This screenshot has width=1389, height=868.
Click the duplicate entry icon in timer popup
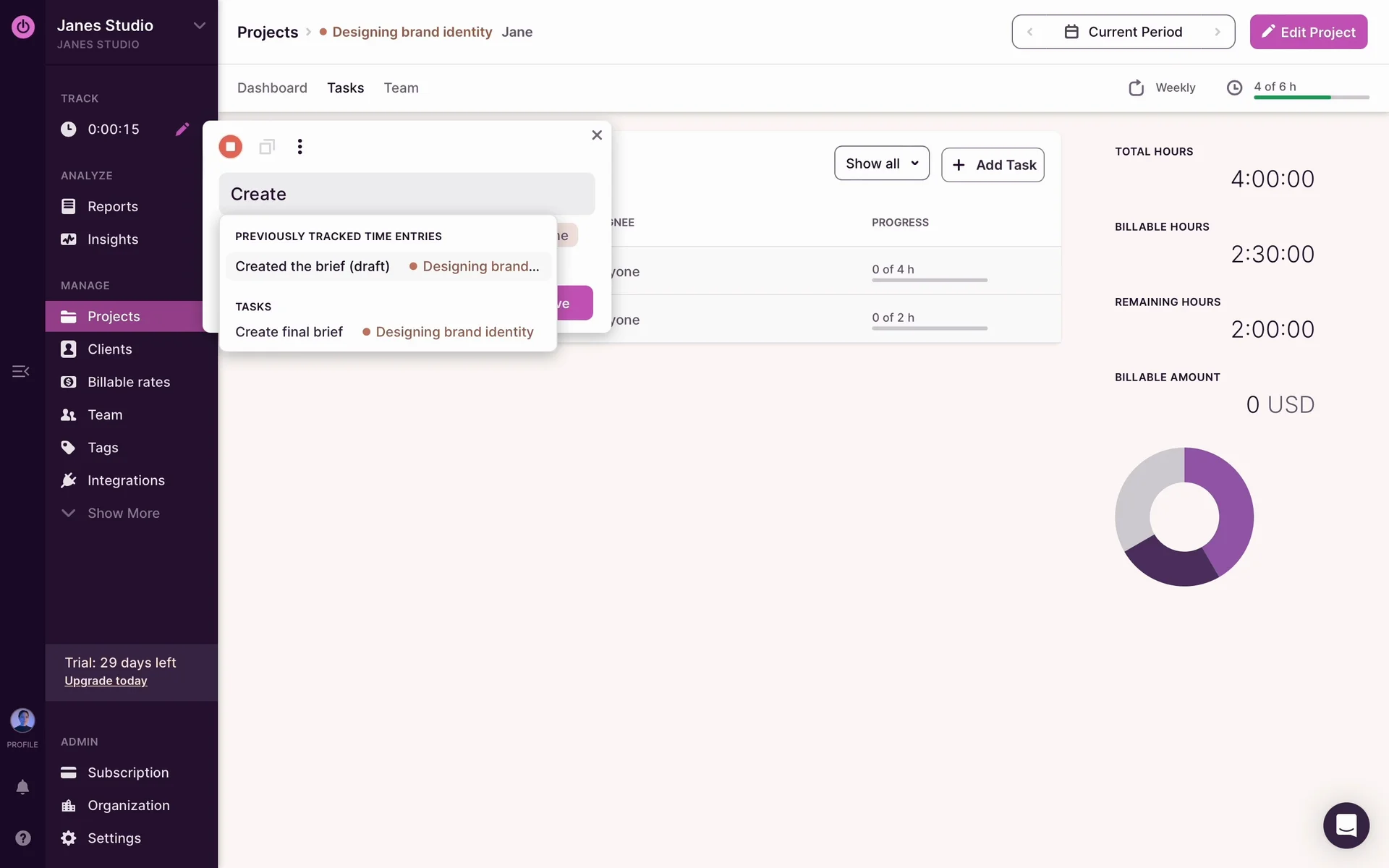coord(267,147)
